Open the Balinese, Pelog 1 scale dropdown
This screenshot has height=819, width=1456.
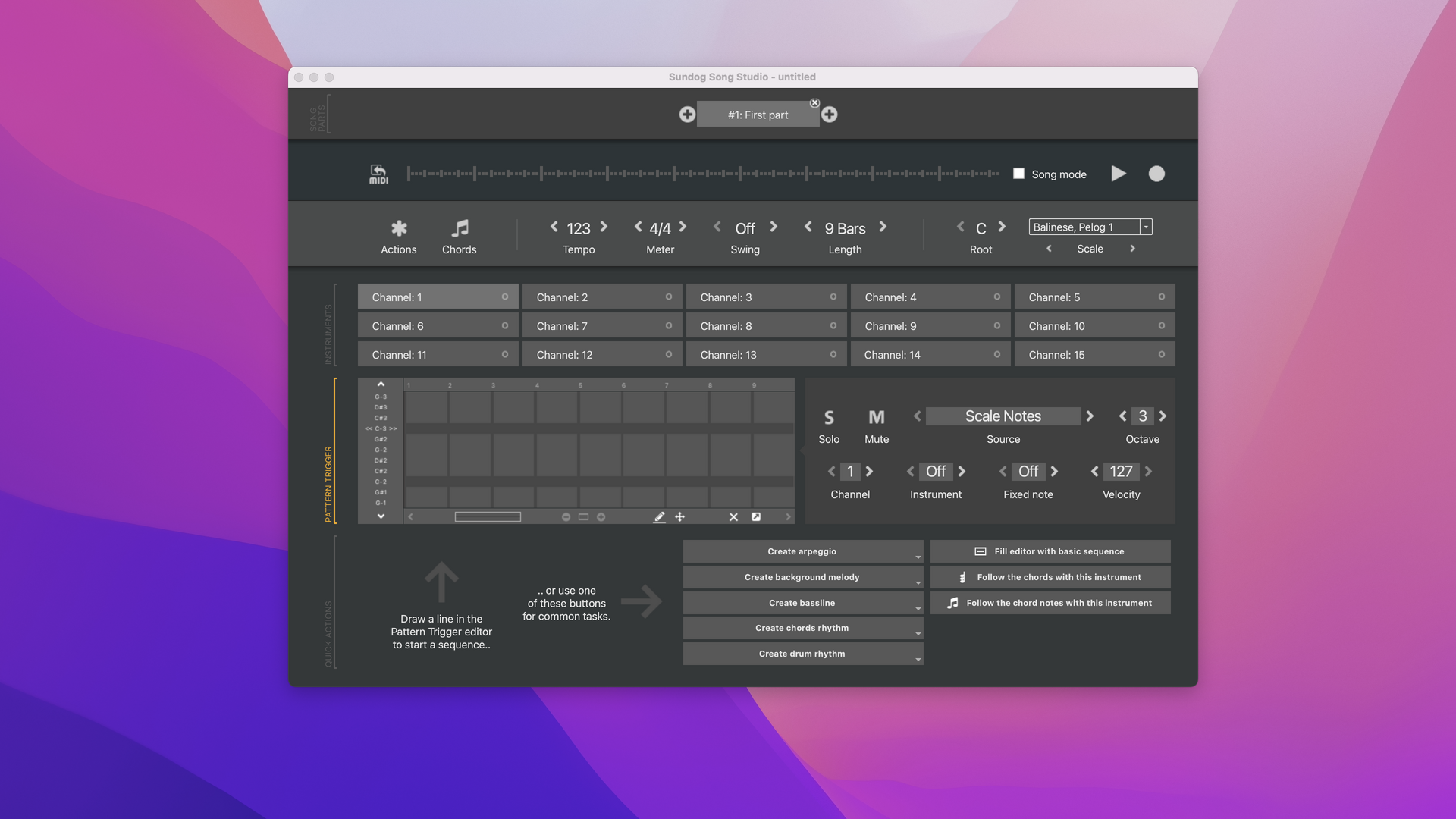click(x=1146, y=227)
